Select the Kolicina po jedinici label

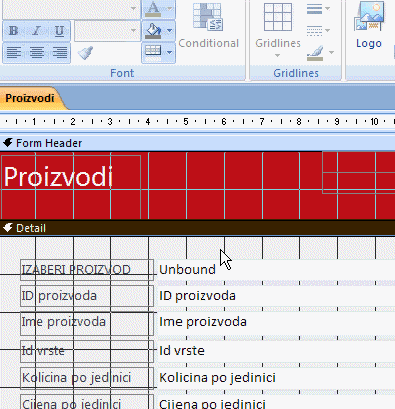(x=87, y=378)
